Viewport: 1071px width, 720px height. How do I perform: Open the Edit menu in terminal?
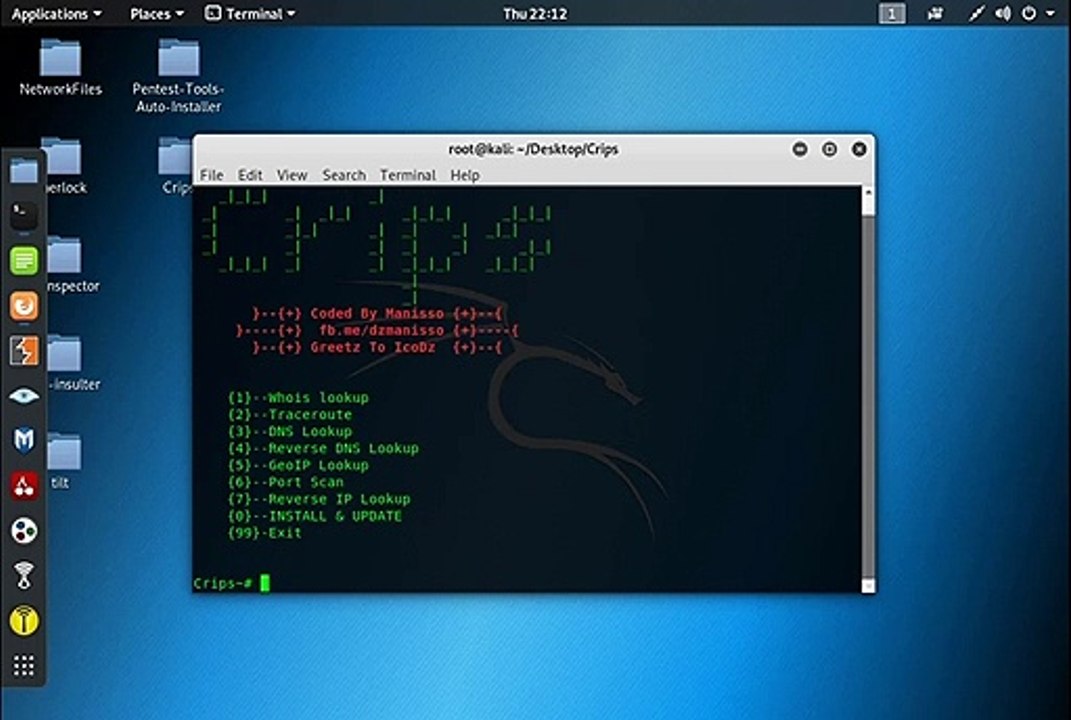(x=250, y=176)
